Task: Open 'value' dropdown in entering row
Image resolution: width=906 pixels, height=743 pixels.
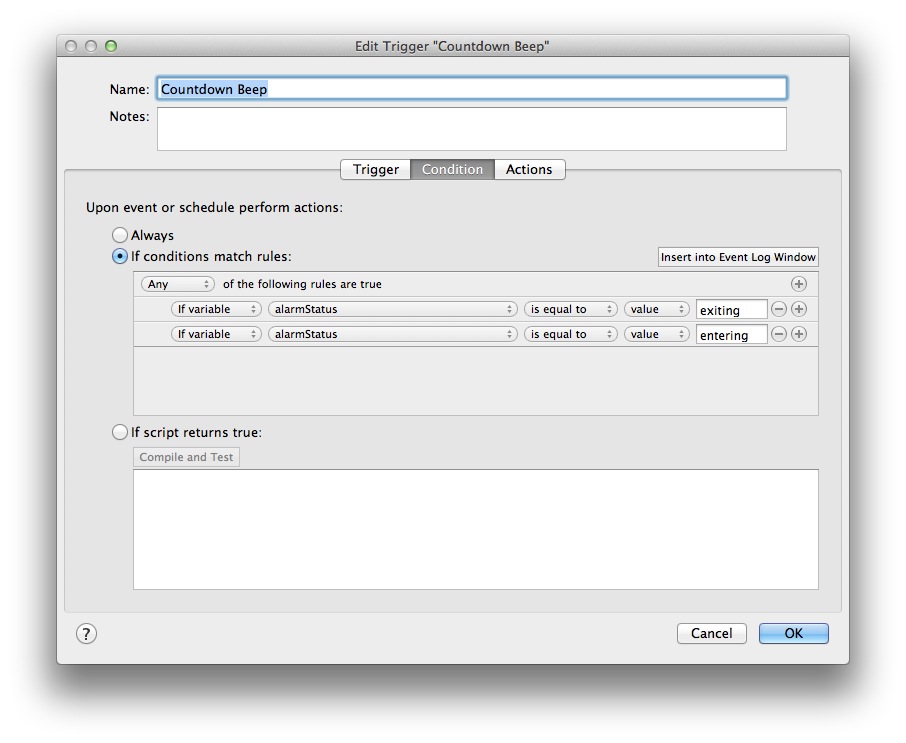Action: pos(656,334)
